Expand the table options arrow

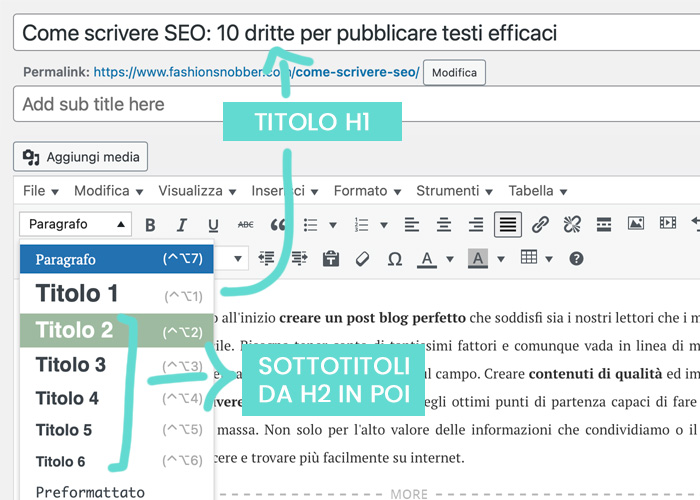[x=549, y=259]
